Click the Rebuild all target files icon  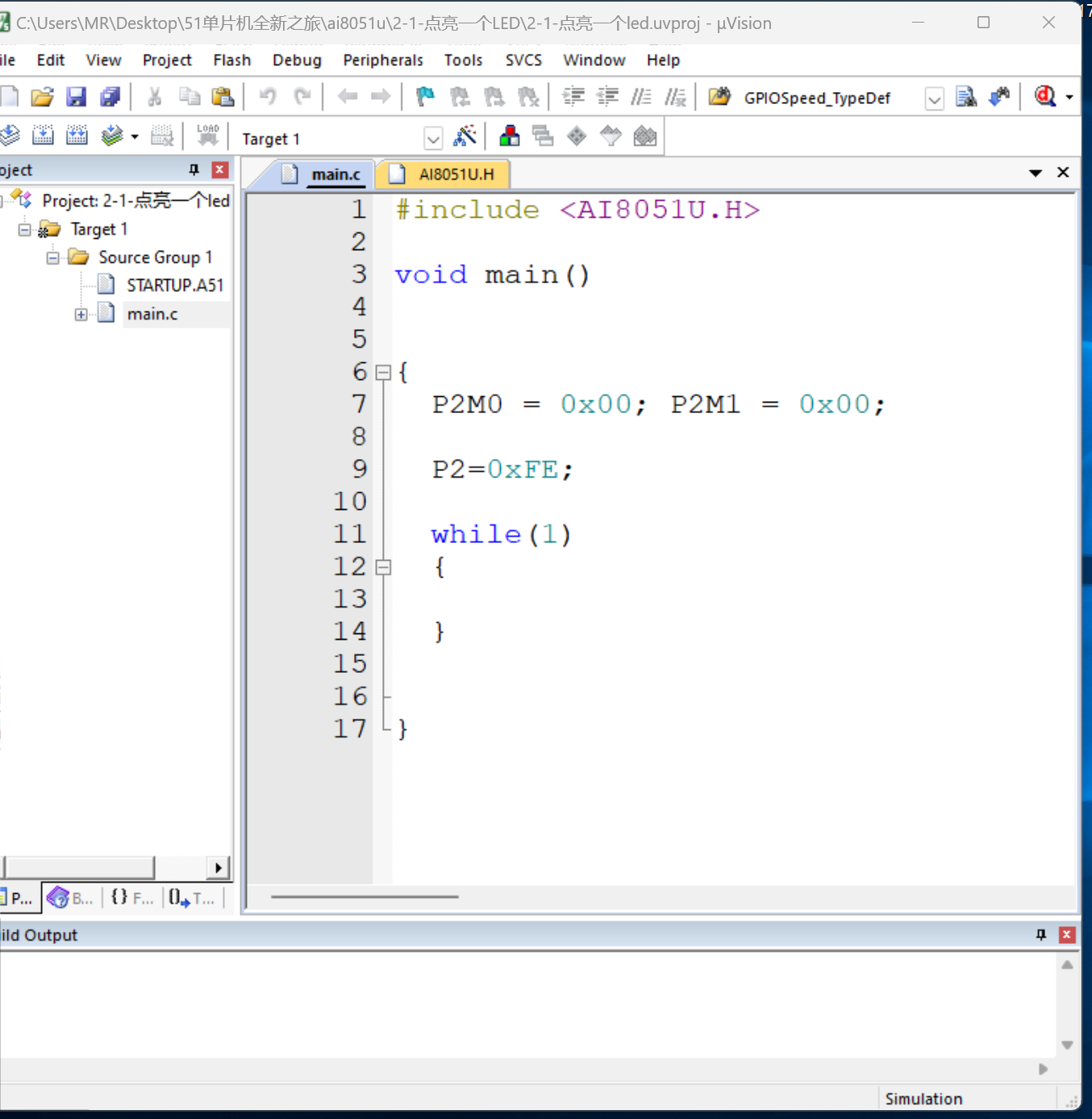(77, 136)
